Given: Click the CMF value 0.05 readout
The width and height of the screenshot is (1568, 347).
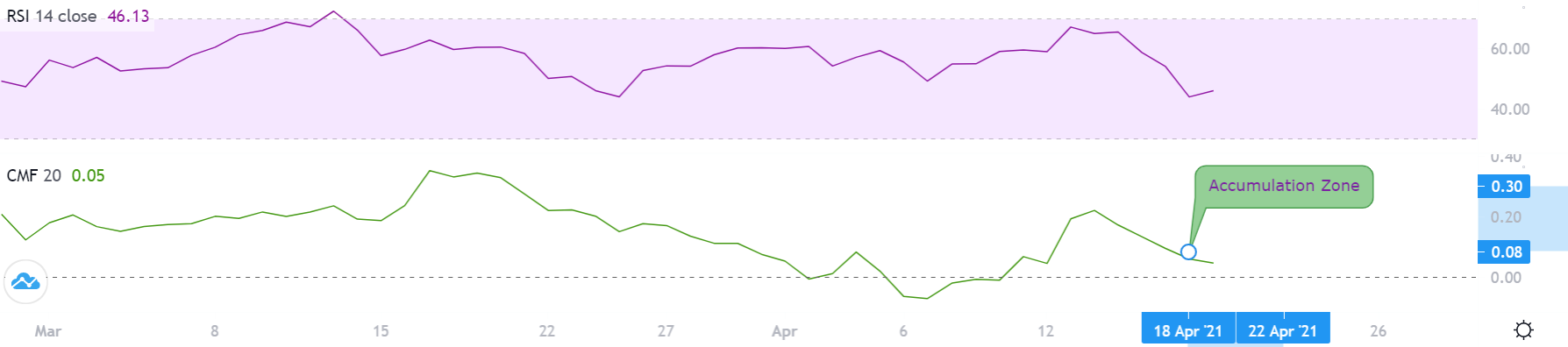Looking at the screenshot, I should (x=88, y=176).
